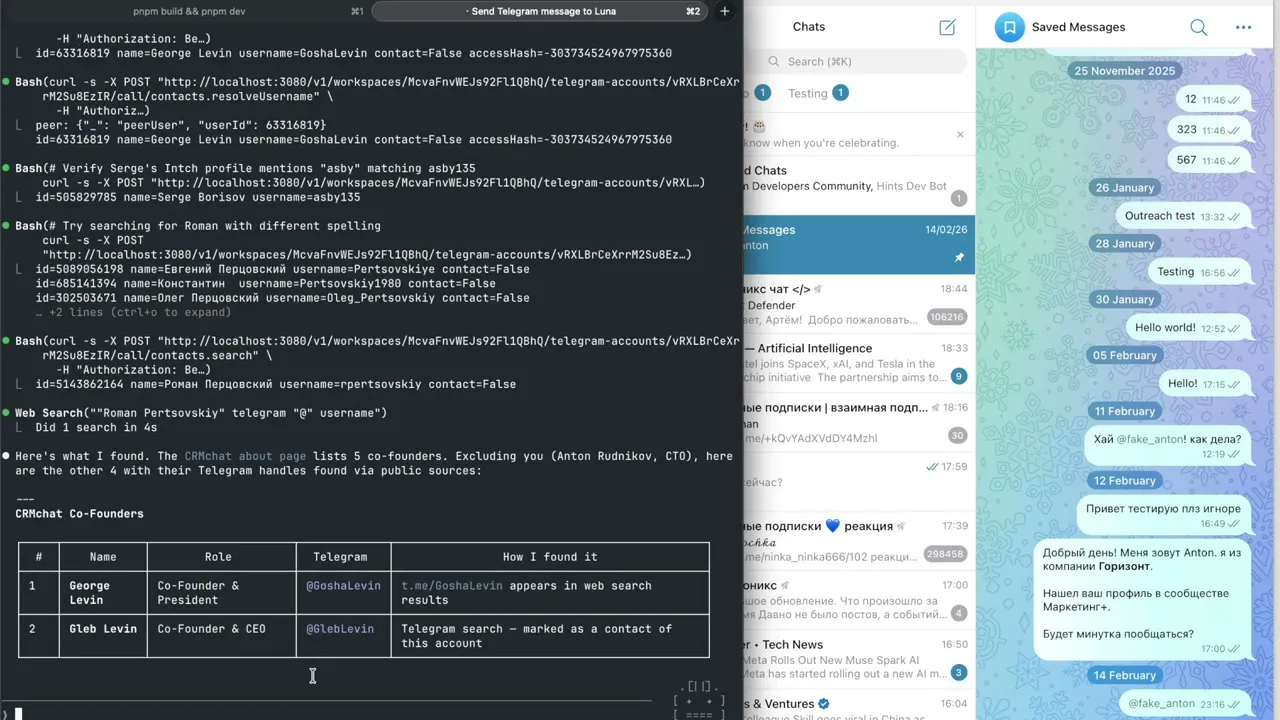Open the three-dot menu in Saved Messages

[1243, 27]
